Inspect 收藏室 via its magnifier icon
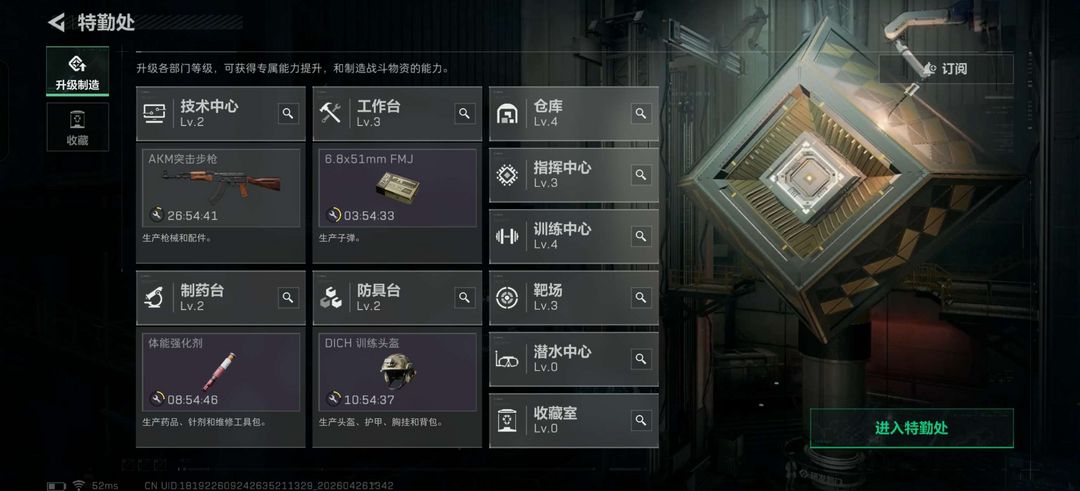This screenshot has height=491, width=1080. click(x=641, y=420)
